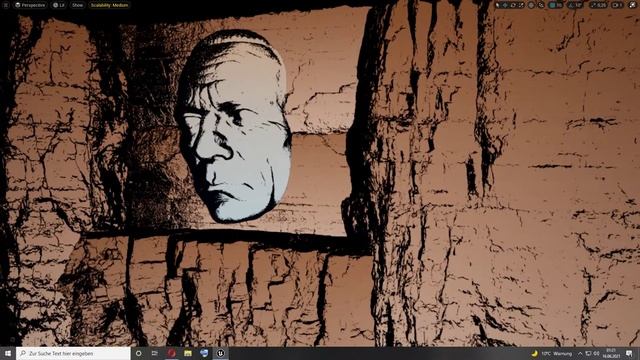
Task: Open the red browser icon on taskbar
Action: (x=171, y=353)
